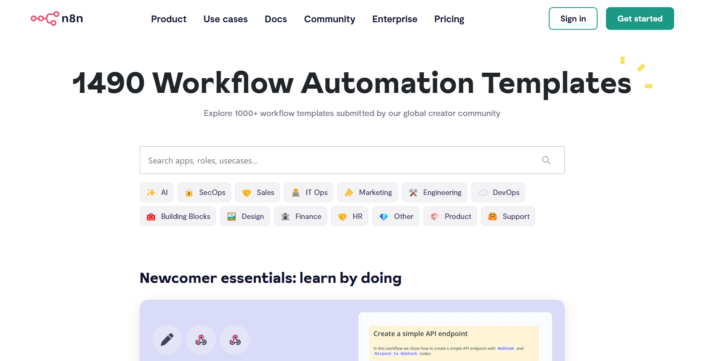Open the Product menu

(x=169, y=19)
